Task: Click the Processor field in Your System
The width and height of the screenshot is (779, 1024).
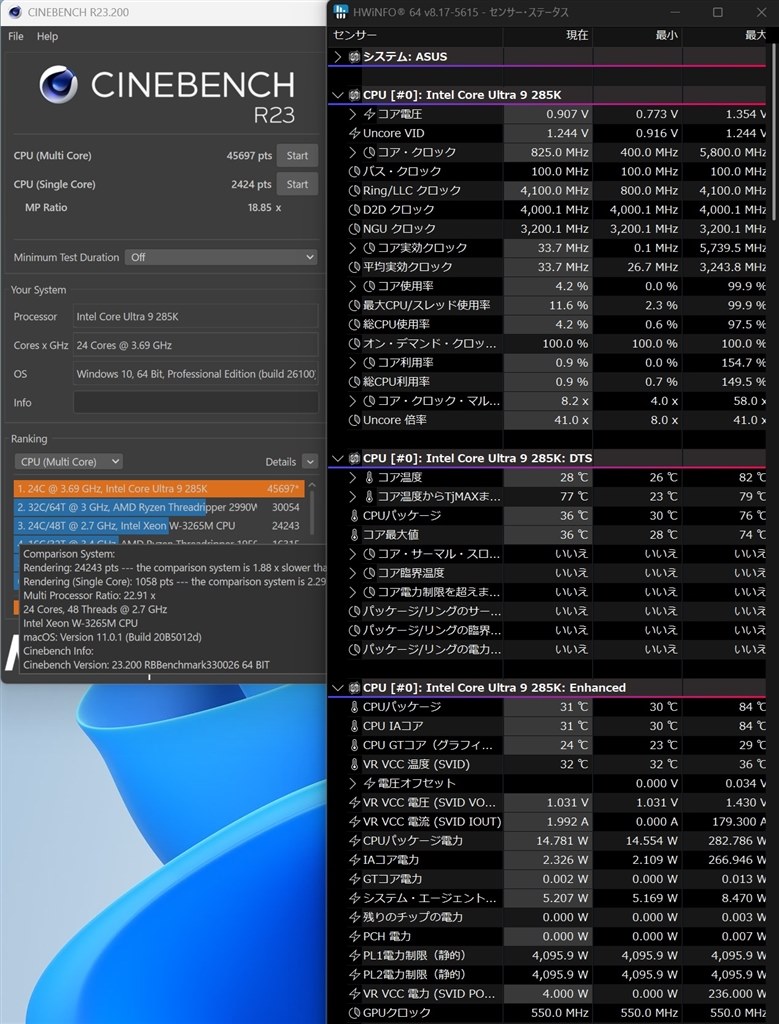Action: pos(196,316)
